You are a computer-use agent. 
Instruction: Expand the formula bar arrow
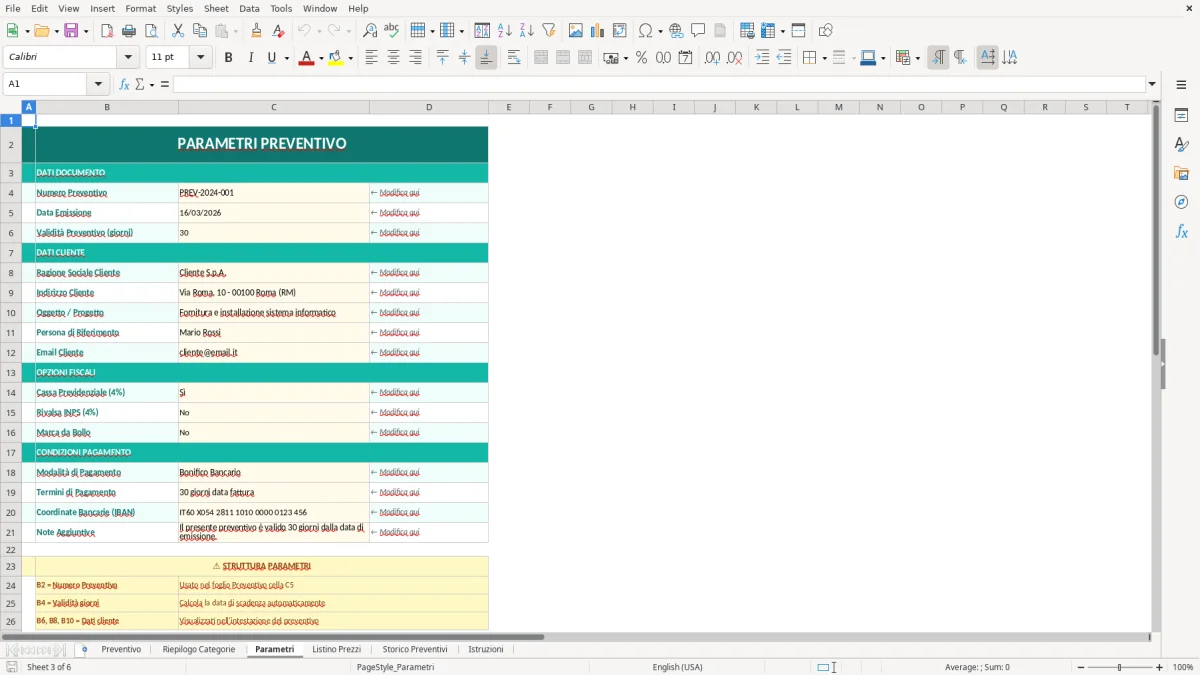[x=1152, y=84]
